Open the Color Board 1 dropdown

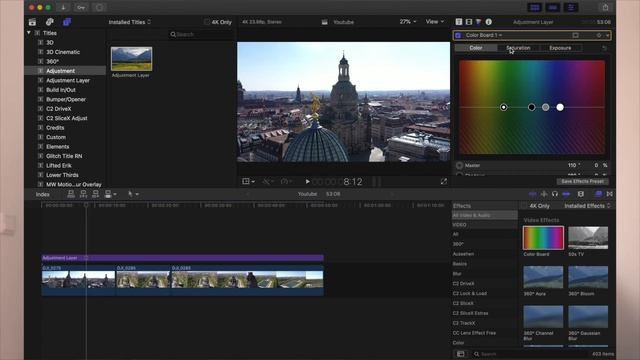click(x=484, y=36)
